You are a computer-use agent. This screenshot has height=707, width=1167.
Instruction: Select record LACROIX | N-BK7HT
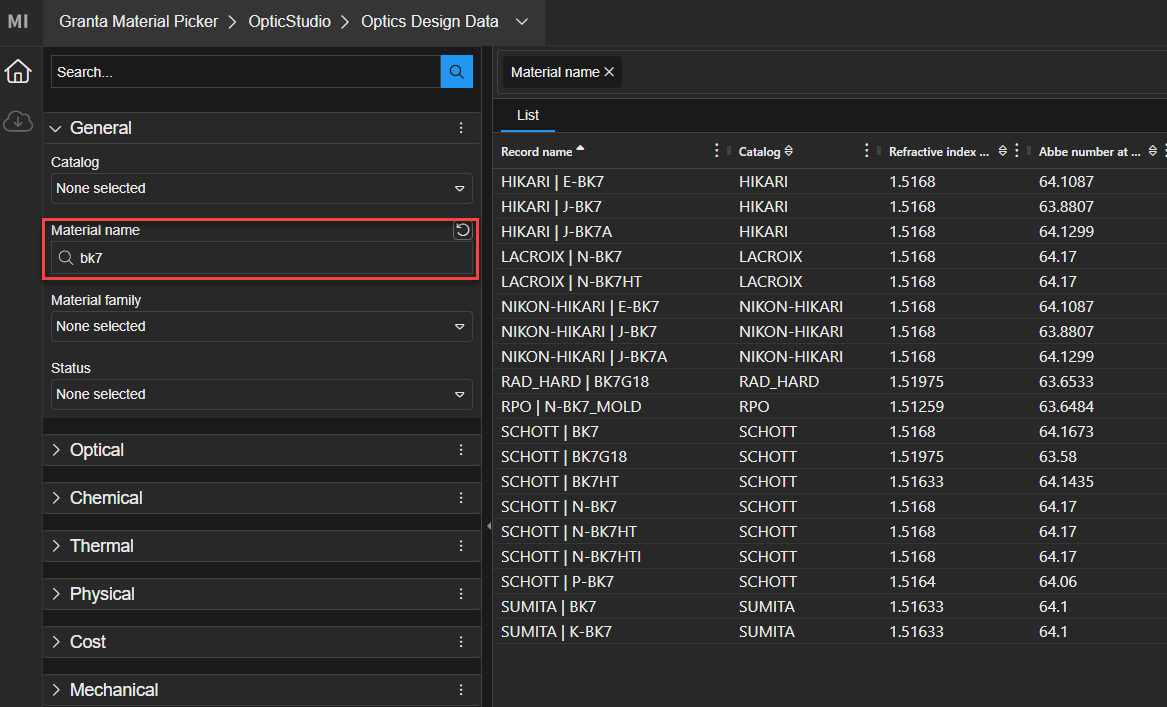tap(571, 281)
